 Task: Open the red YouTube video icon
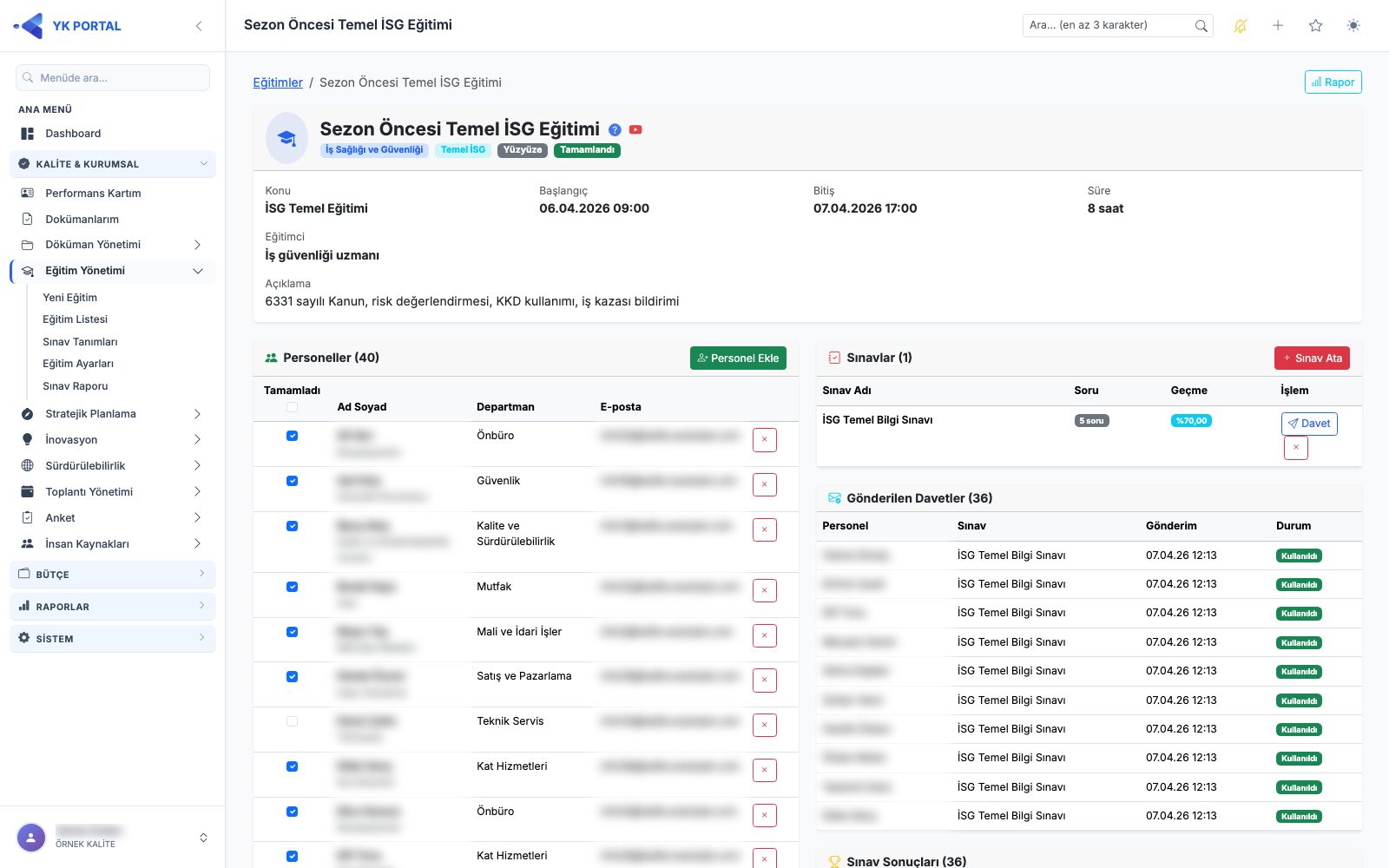click(635, 129)
